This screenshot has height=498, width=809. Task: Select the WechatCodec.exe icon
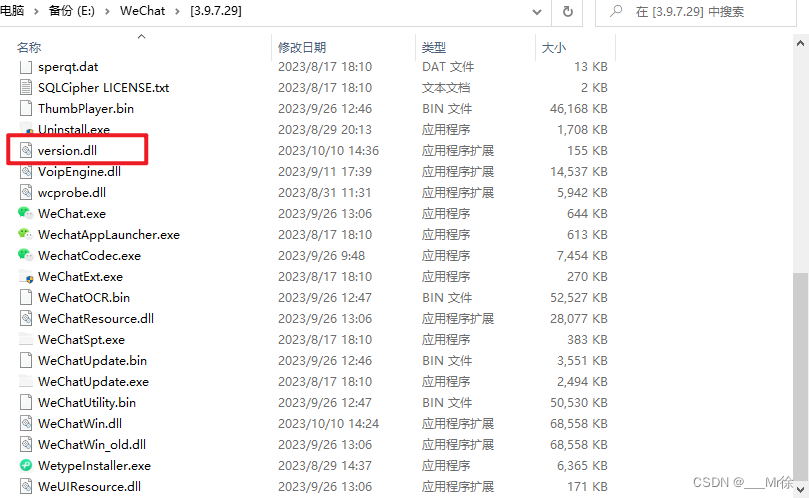pos(25,255)
